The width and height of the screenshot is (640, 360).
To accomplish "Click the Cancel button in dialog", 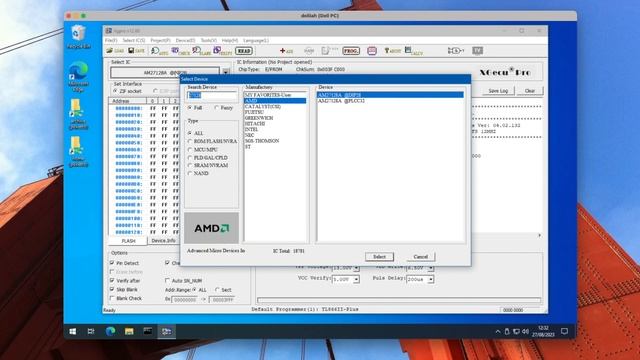I will point(421,257).
